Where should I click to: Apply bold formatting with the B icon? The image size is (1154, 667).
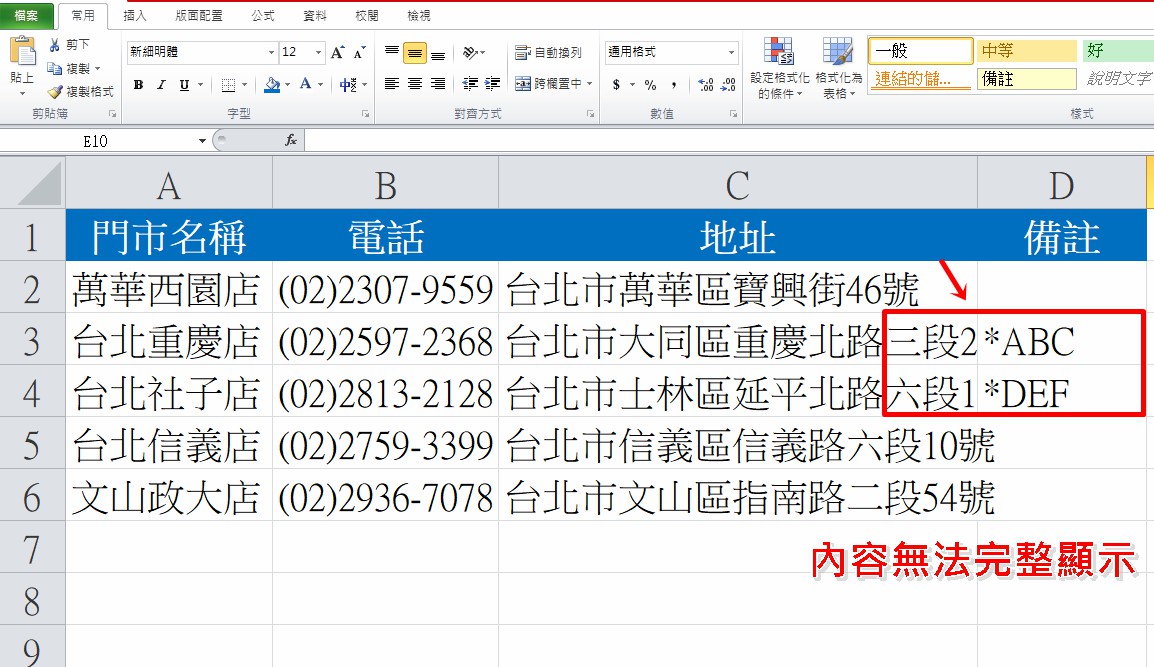pyautogui.click(x=137, y=84)
